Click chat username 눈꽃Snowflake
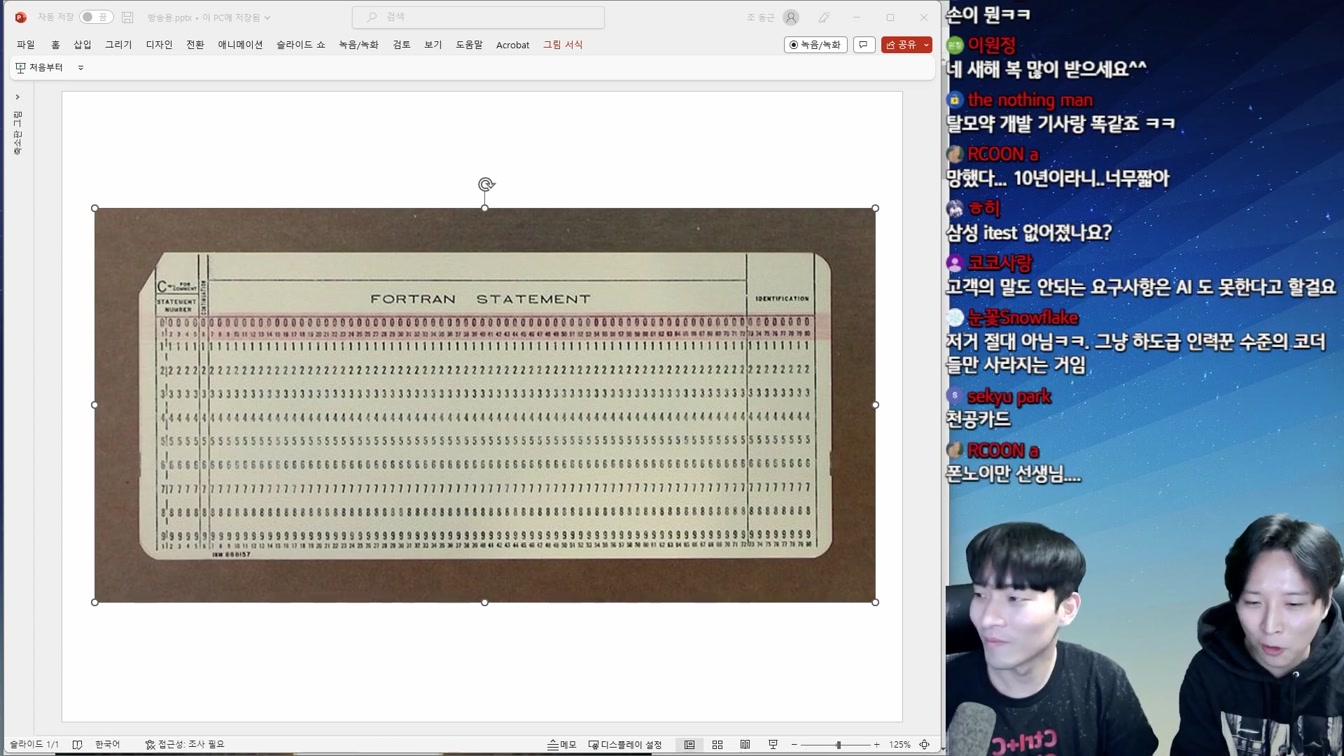Viewport: 1344px width, 756px height. click(x=1023, y=318)
